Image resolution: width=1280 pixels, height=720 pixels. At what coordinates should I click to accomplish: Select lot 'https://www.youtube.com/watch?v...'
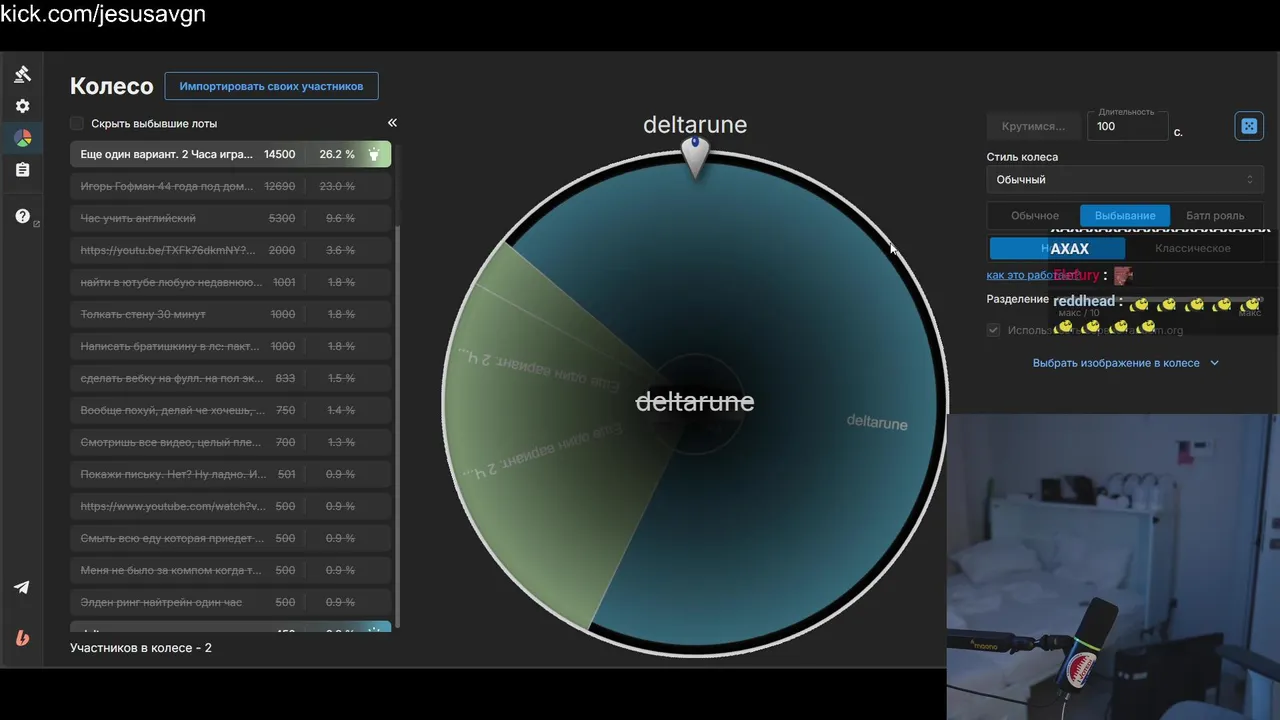click(x=230, y=506)
